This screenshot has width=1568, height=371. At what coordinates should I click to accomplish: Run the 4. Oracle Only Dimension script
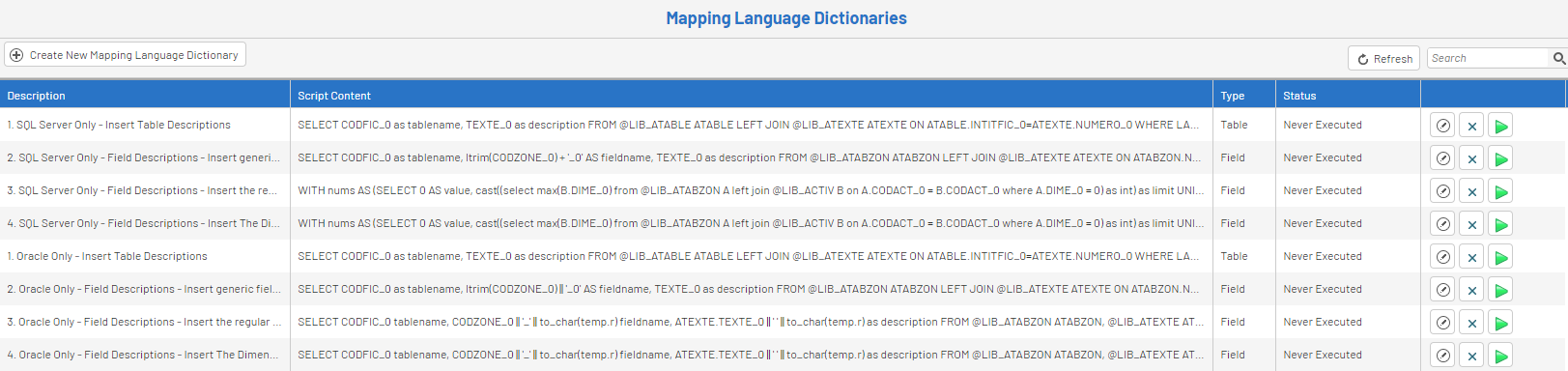coord(1500,356)
